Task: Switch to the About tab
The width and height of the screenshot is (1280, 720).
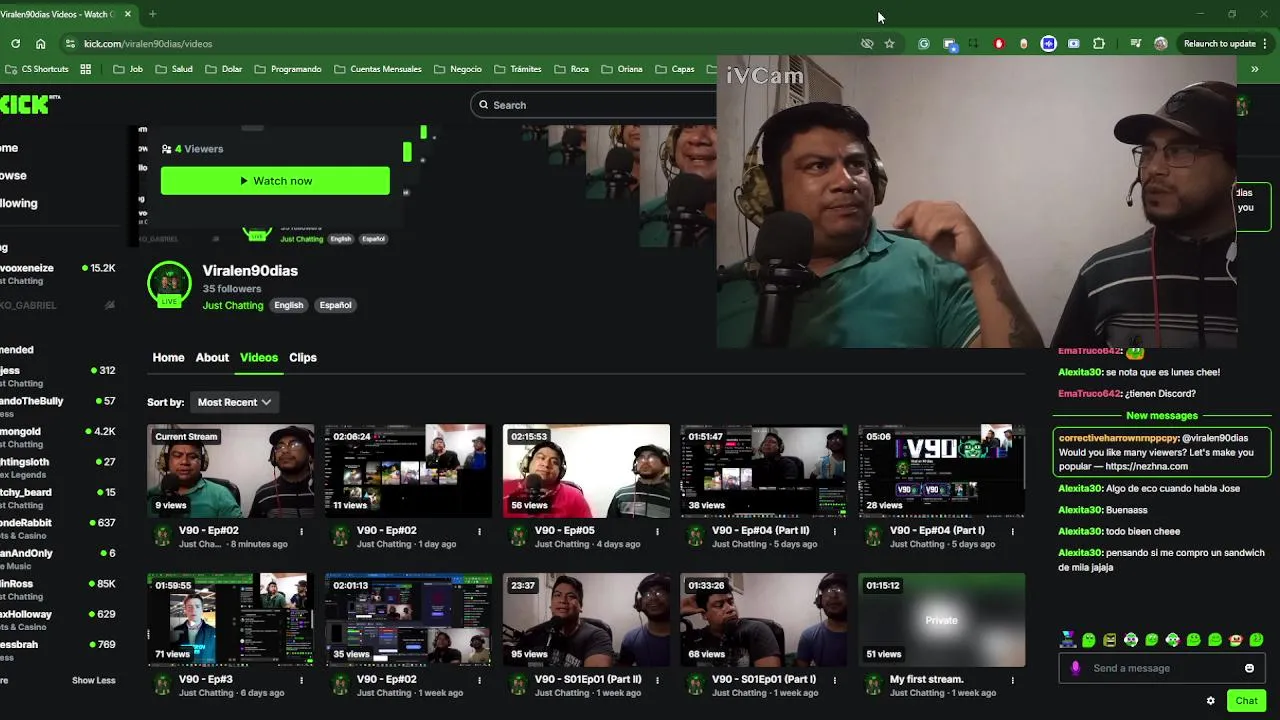Action: pyautogui.click(x=212, y=358)
